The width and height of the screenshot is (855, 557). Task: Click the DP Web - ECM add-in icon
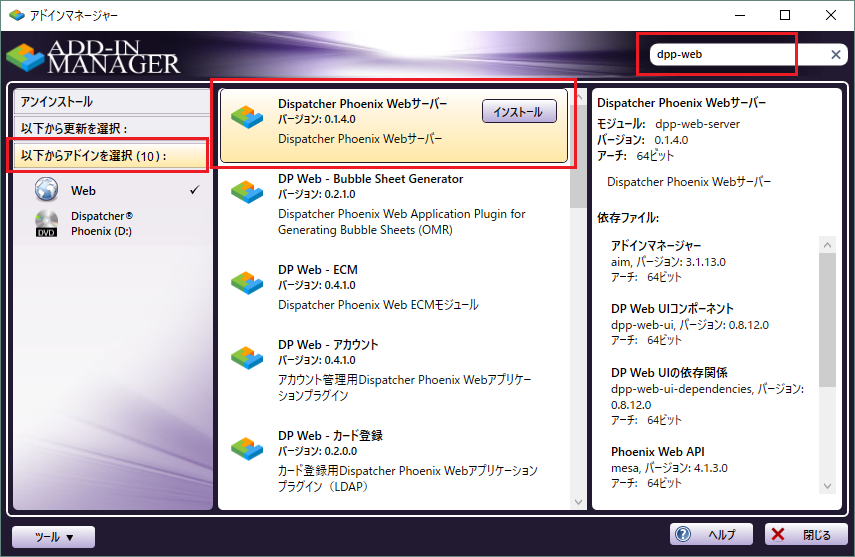pyautogui.click(x=247, y=283)
